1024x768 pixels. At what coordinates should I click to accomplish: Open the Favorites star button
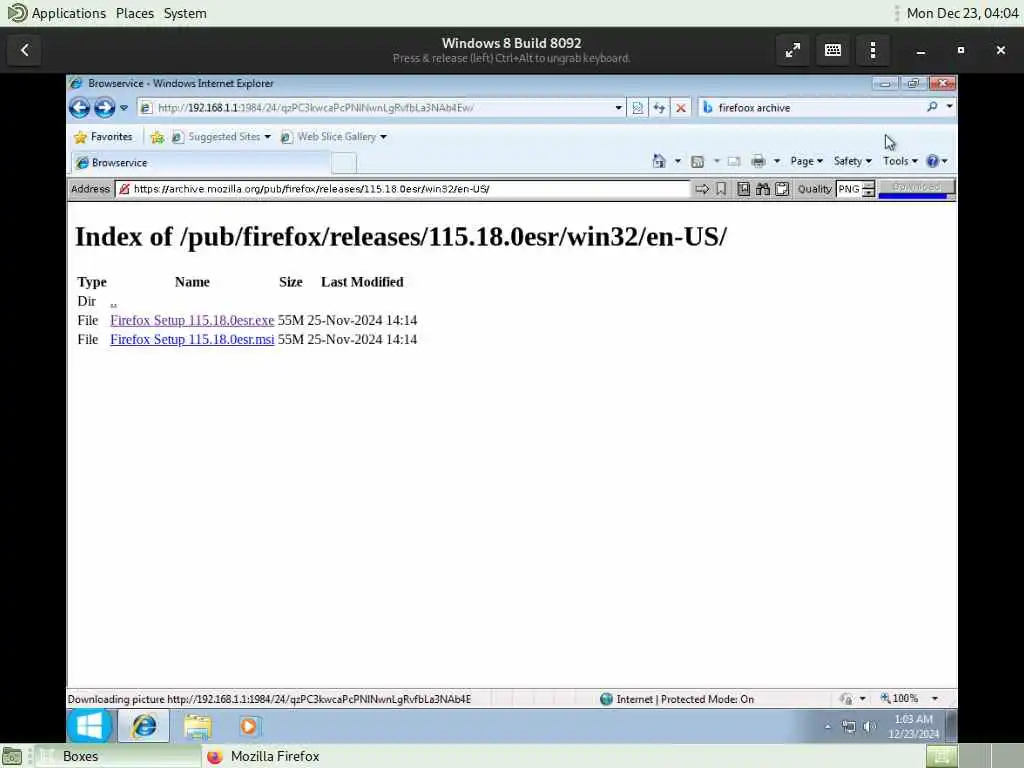click(103, 136)
